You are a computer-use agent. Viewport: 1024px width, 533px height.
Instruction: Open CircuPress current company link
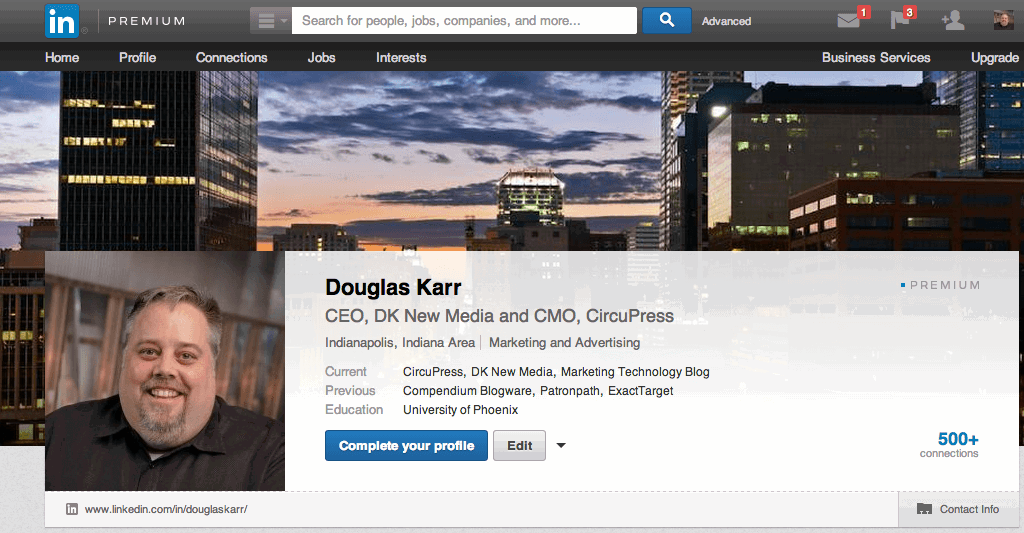[x=432, y=372]
